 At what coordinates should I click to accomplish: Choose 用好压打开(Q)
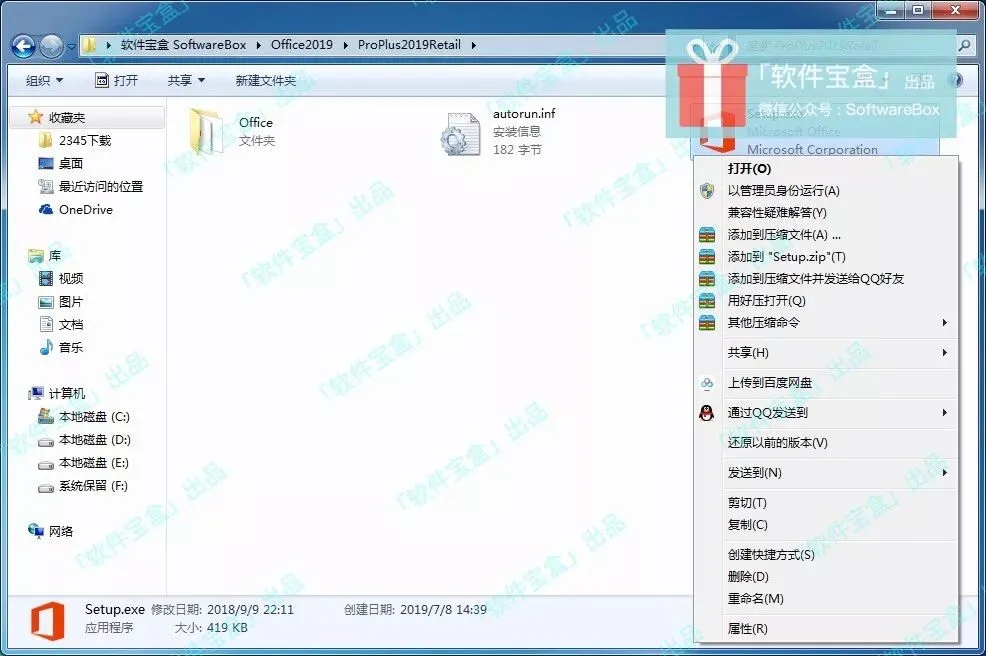click(826, 301)
